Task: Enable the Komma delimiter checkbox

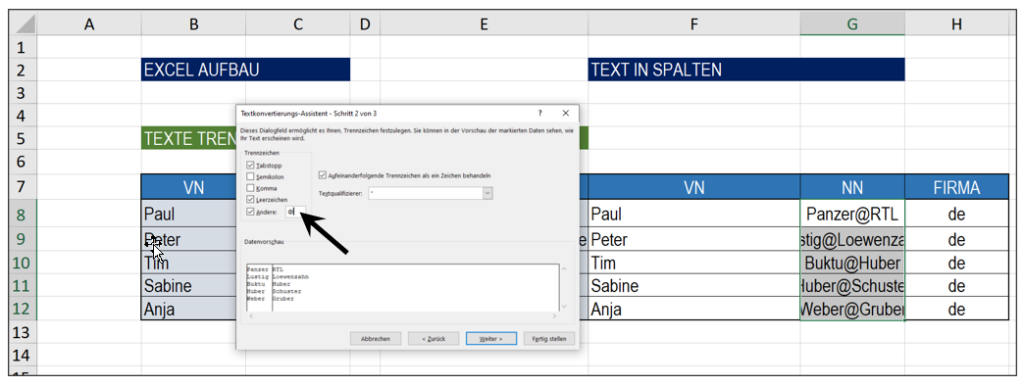Action: click(x=251, y=187)
